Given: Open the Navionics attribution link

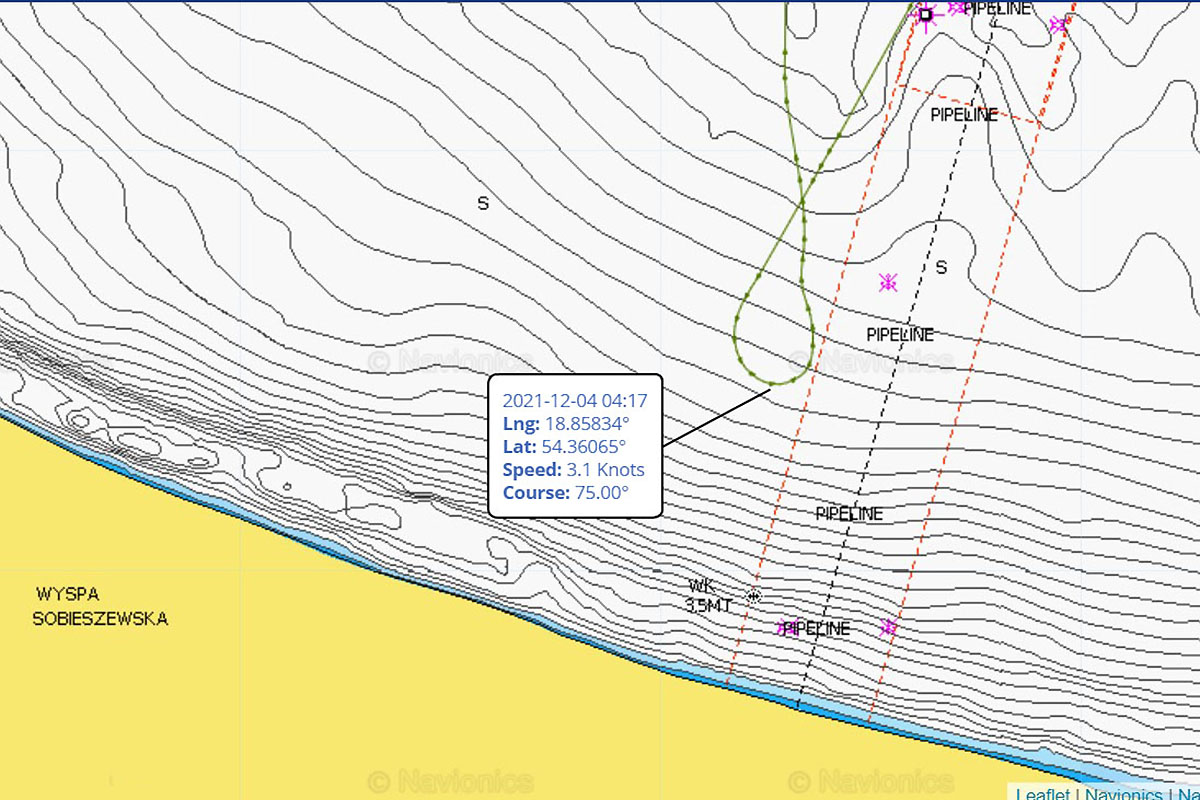Looking at the screenshot, I should click(x=1122, y=794).
